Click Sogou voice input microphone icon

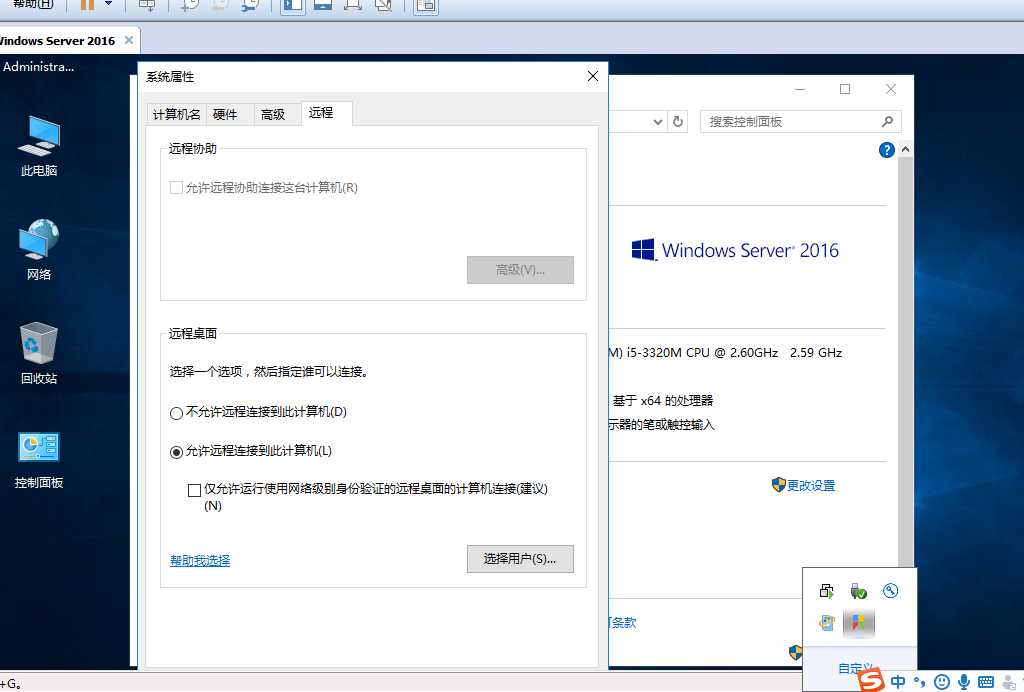pos(964,682)
